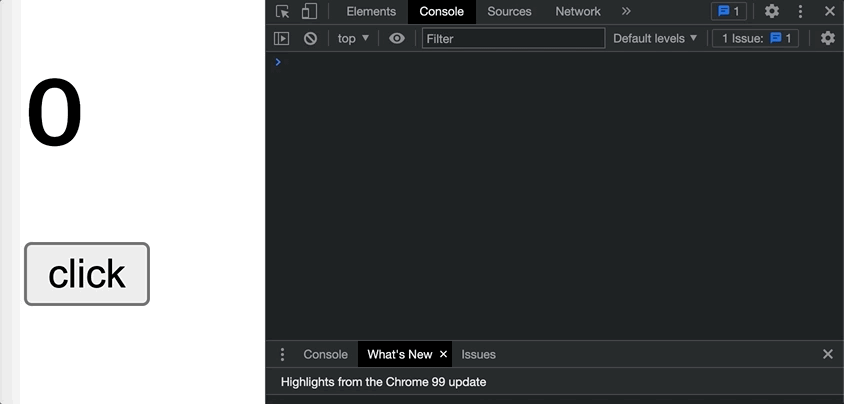
Task: Open Console settings gear in console toolbar
Action: pyautogui.click(x=828, y=38)
